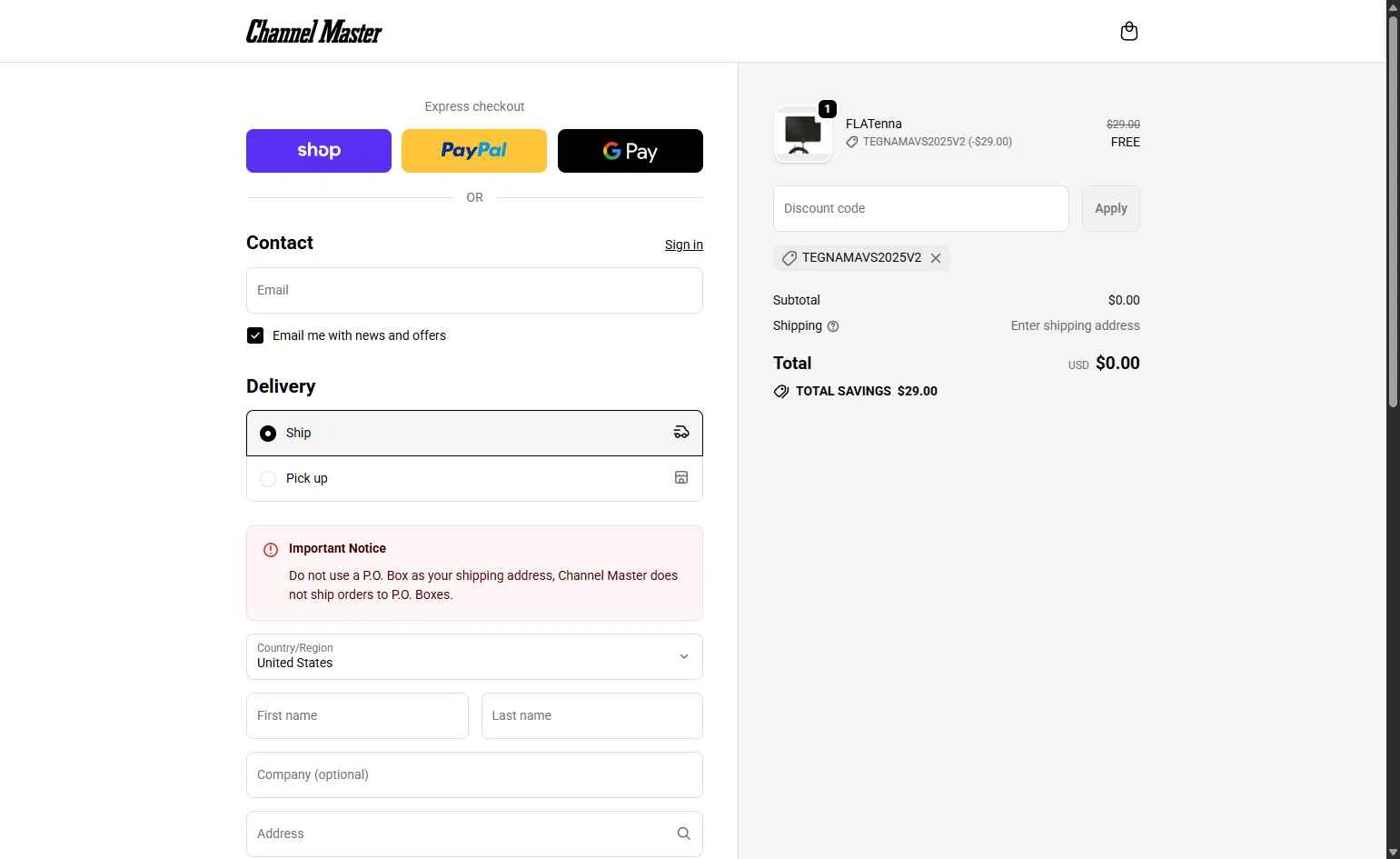
Task: Click the FLATenna product name
Action: click(x=874, y=124)
